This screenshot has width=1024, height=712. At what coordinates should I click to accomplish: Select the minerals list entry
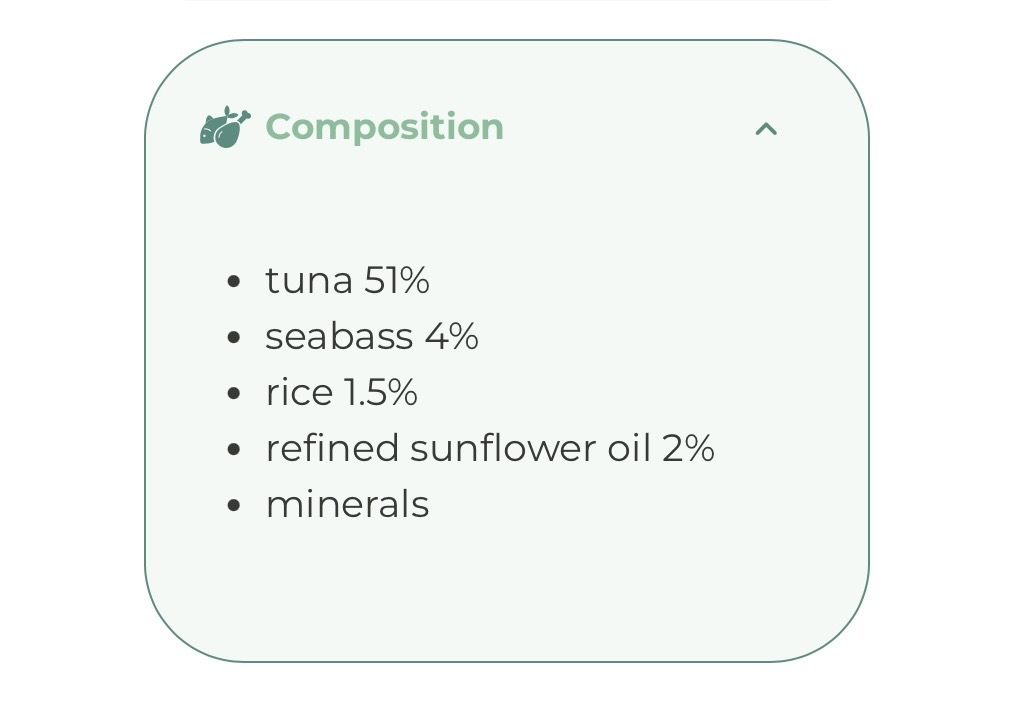pyautogui.click(x=347, y=505)
